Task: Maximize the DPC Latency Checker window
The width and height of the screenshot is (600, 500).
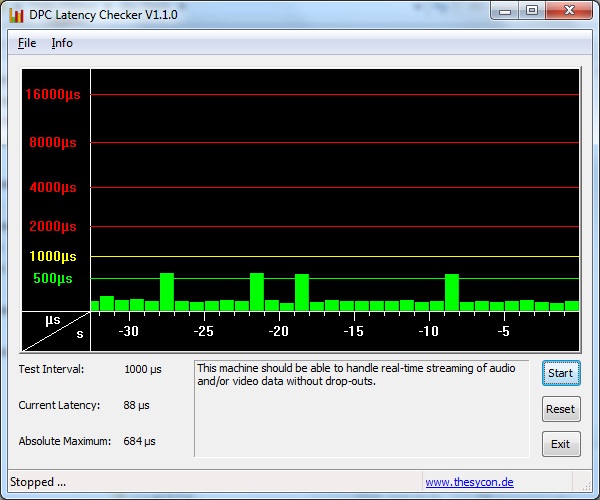Action: tap(532, 11)
